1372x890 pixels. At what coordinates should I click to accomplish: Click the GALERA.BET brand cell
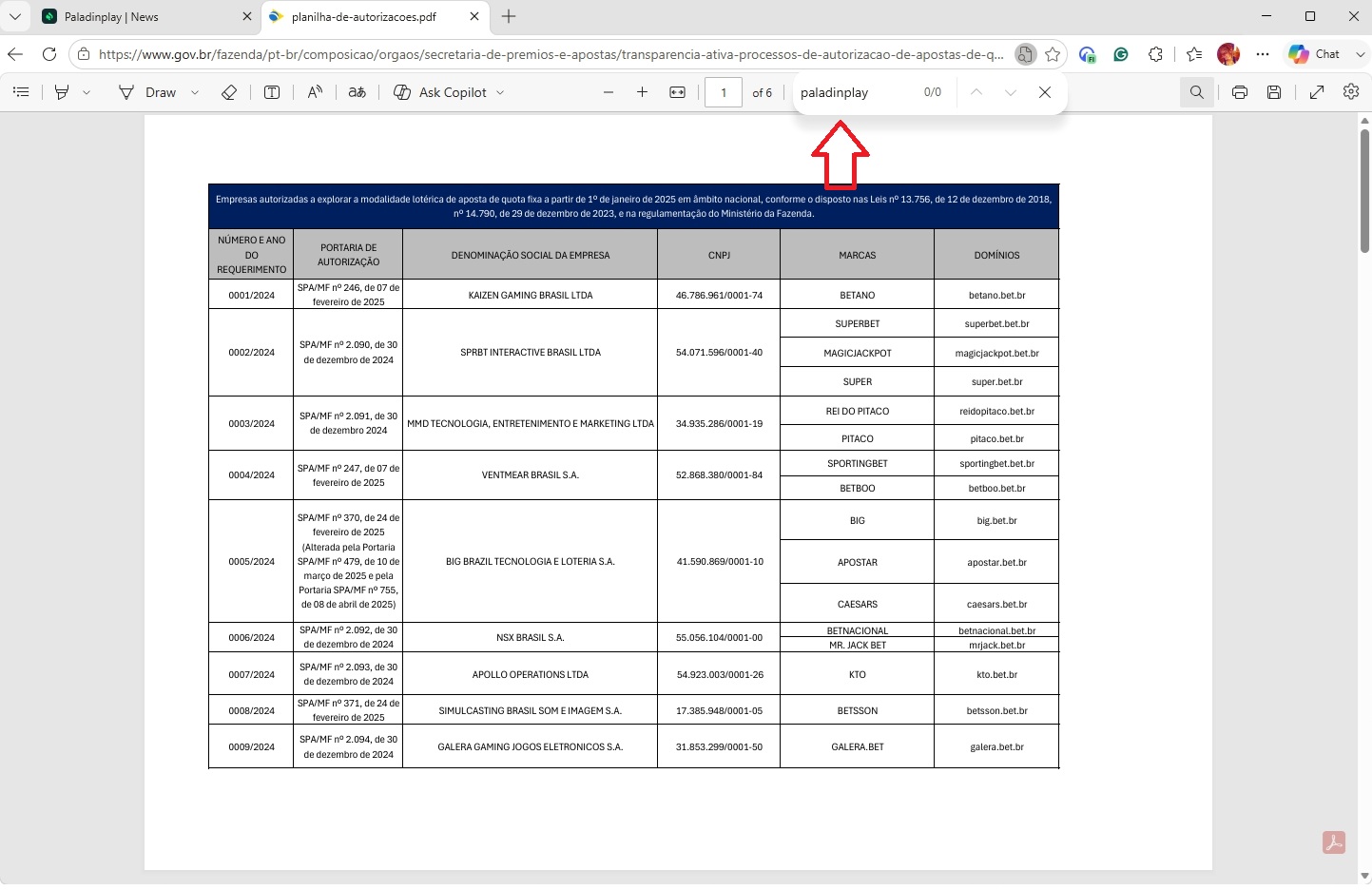(858, 746)
